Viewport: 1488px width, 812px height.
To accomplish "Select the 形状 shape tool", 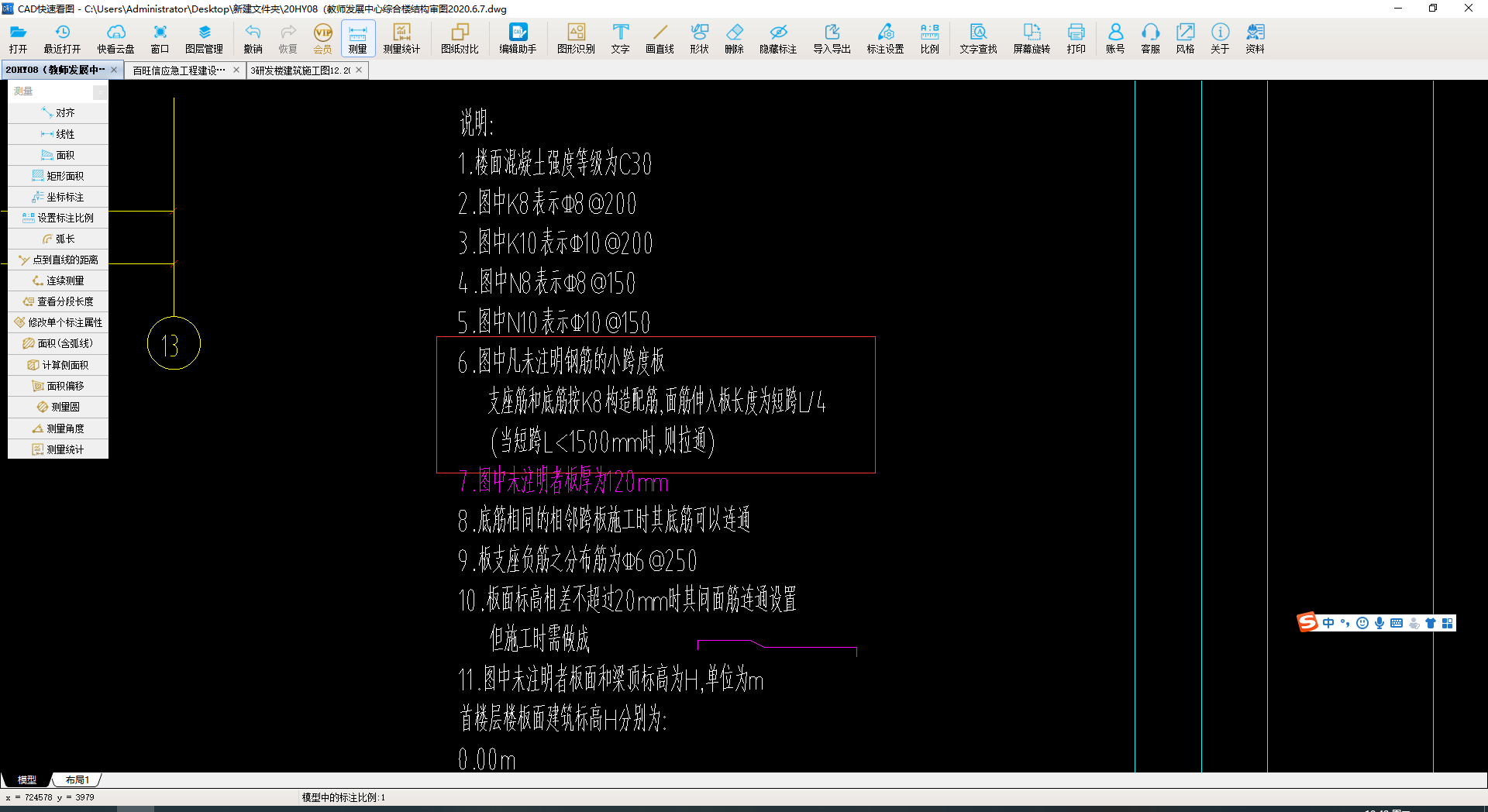I will click(x=699, y=39).
